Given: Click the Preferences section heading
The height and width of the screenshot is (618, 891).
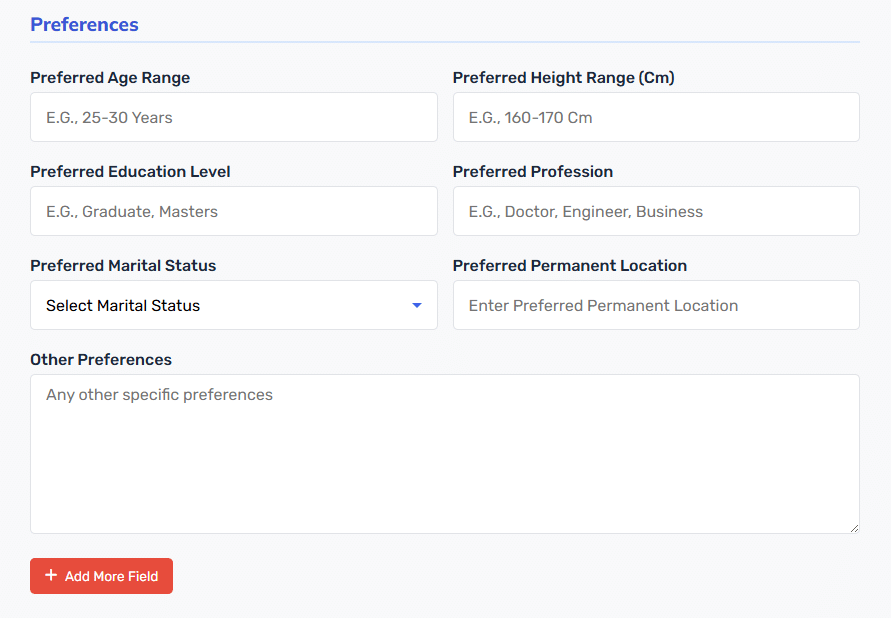Looking at the screenshot, I should coord(84,24).
